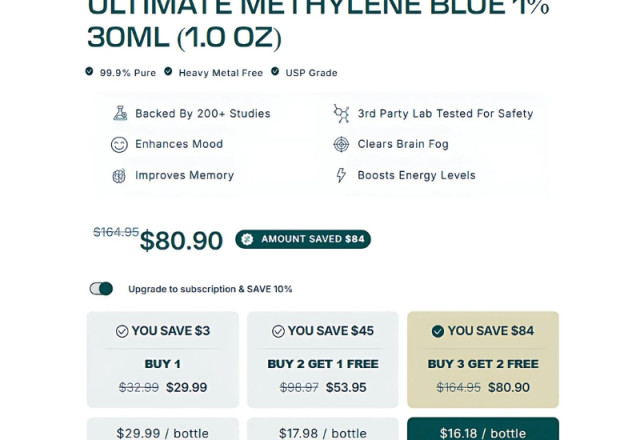Screen dimensions: 640x440
Task: Click the $80.90 current price
Action: pos(181,241)
